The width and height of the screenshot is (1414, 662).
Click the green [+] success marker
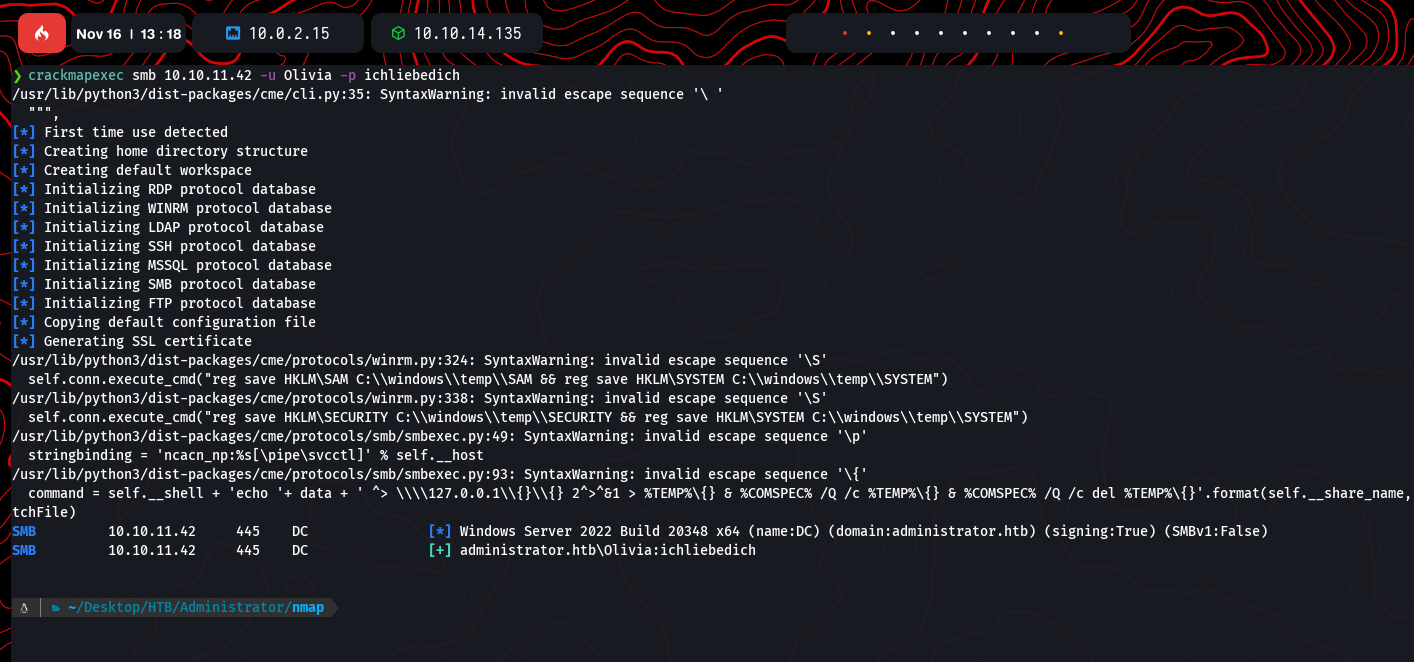439,550
